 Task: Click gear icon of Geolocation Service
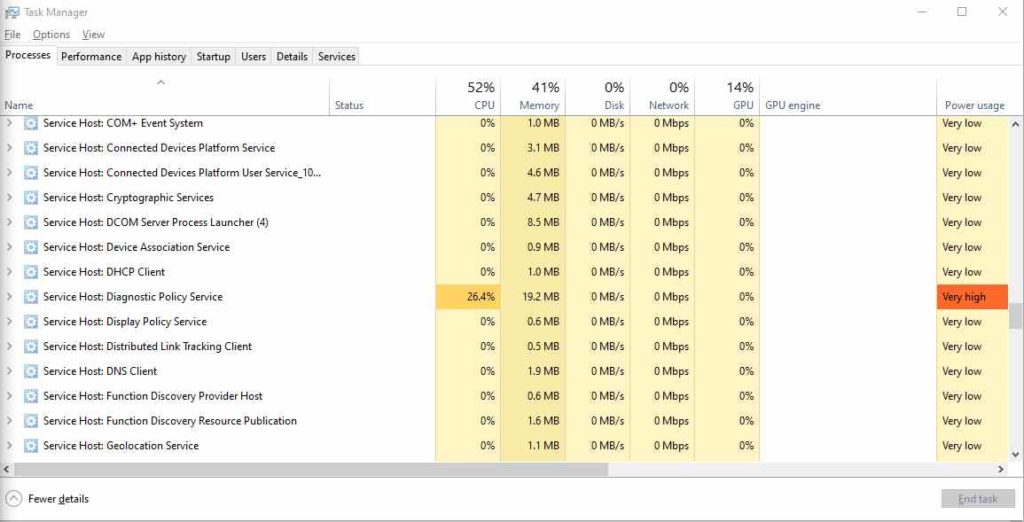pos(31,446)
